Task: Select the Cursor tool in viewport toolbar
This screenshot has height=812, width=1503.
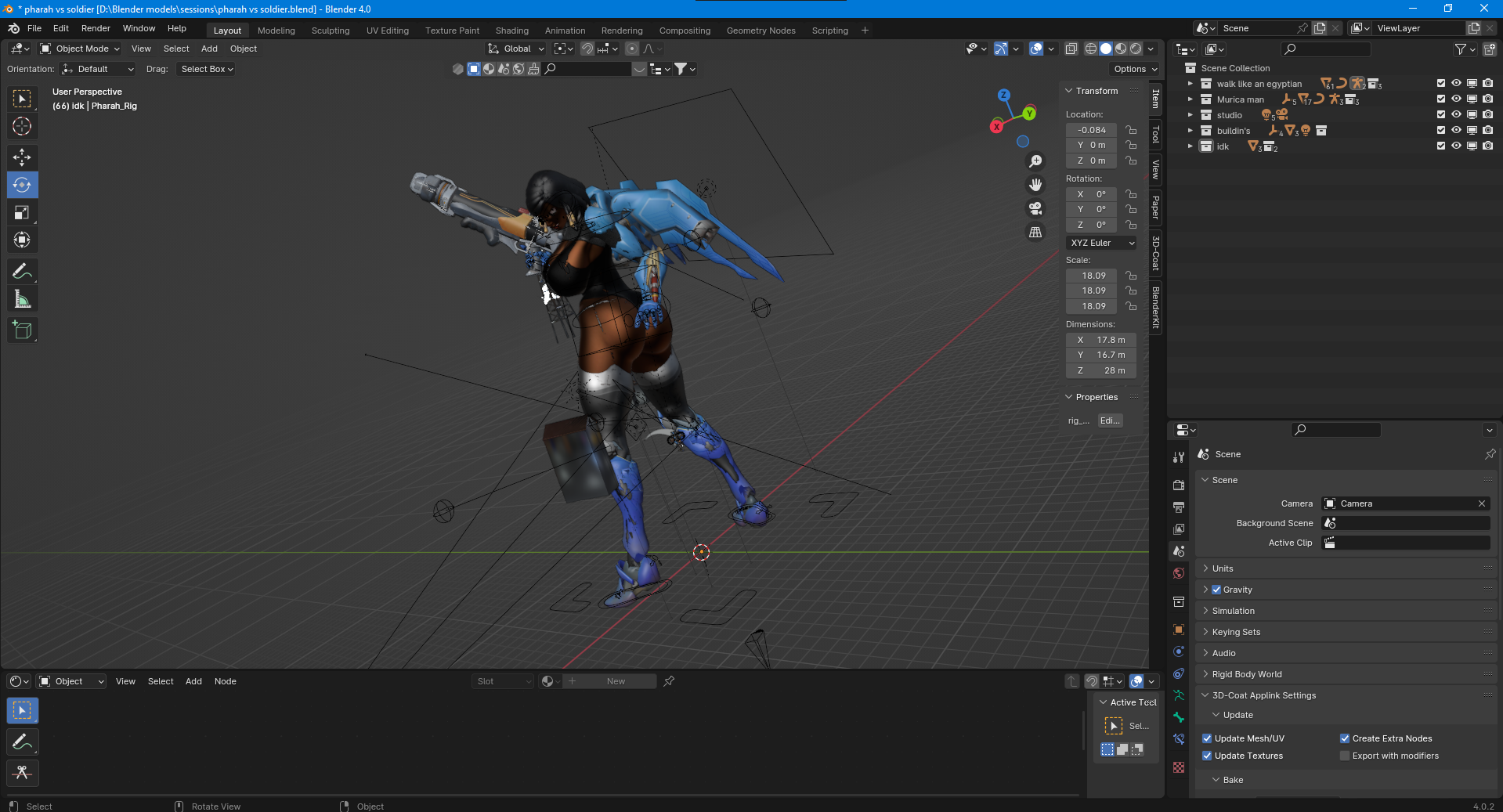Action: pos(22,126)
